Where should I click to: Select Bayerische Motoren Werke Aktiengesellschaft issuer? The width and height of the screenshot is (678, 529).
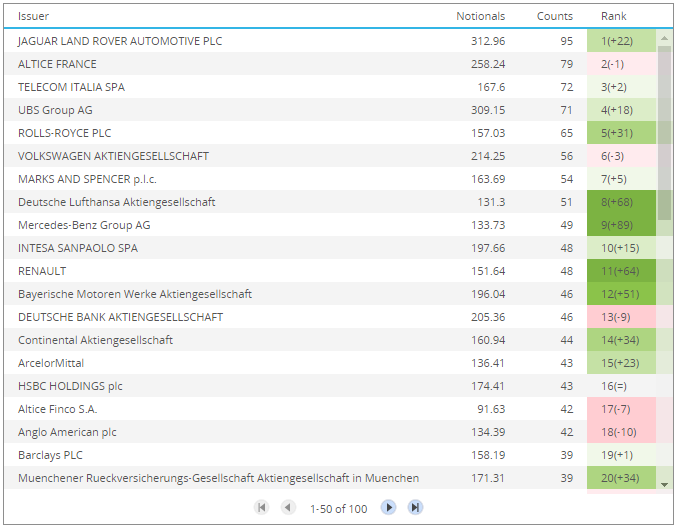[134, 294]
